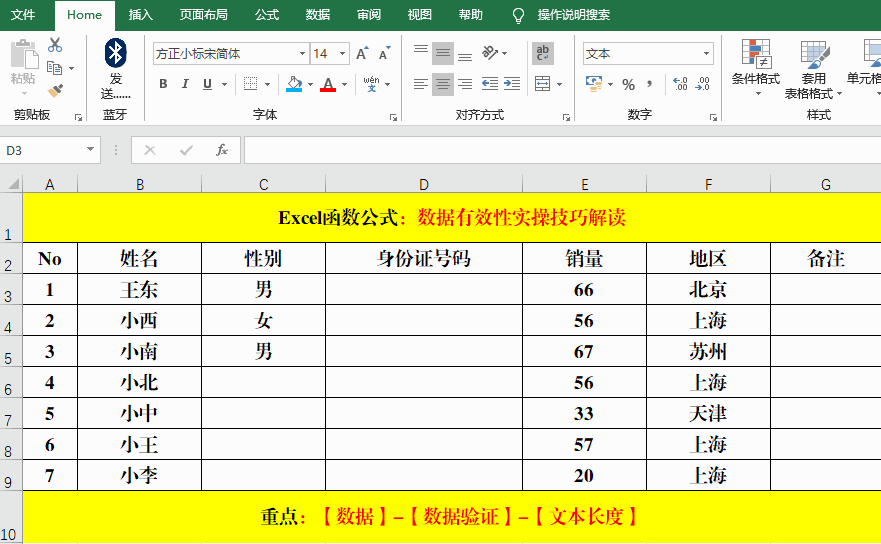Open font group dialog launcher
881x544 pixels.
(393, 117)
